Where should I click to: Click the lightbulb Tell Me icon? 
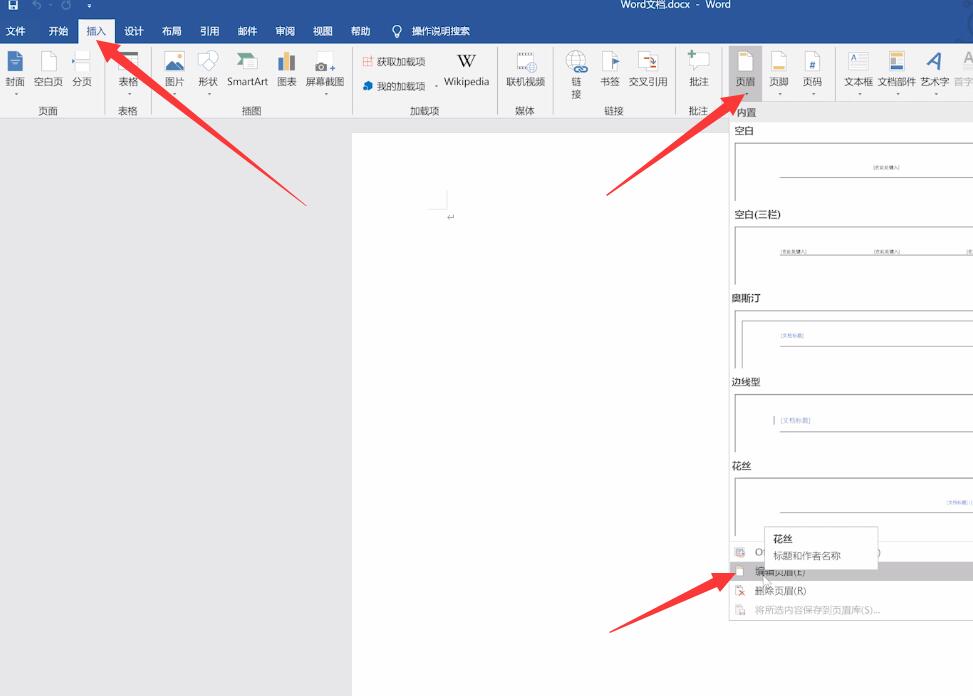pos(397,31)
